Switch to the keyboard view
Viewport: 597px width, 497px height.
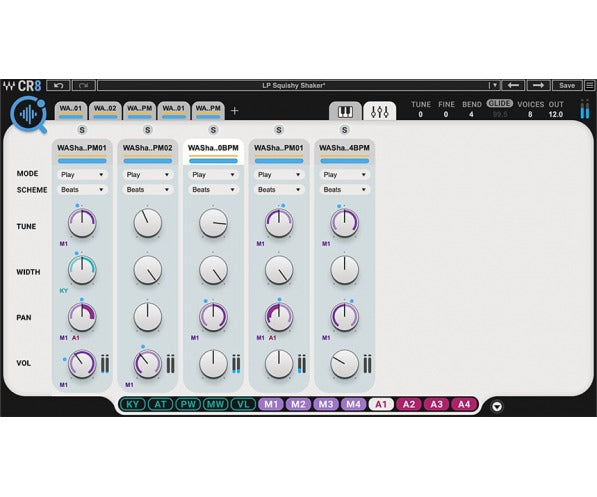[x=345, y=112]
